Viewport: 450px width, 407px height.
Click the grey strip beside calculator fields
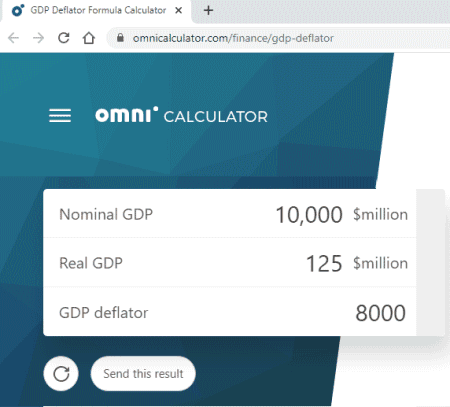click(430, 263)
